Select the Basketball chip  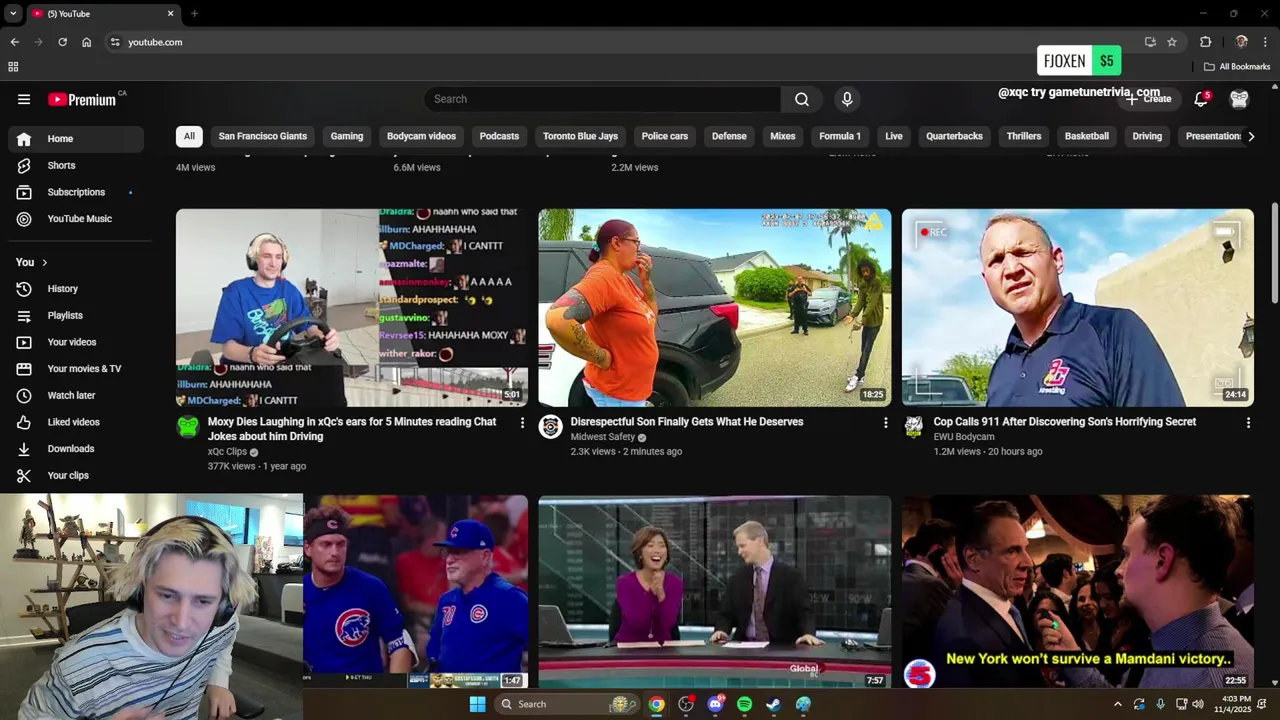1087,136
